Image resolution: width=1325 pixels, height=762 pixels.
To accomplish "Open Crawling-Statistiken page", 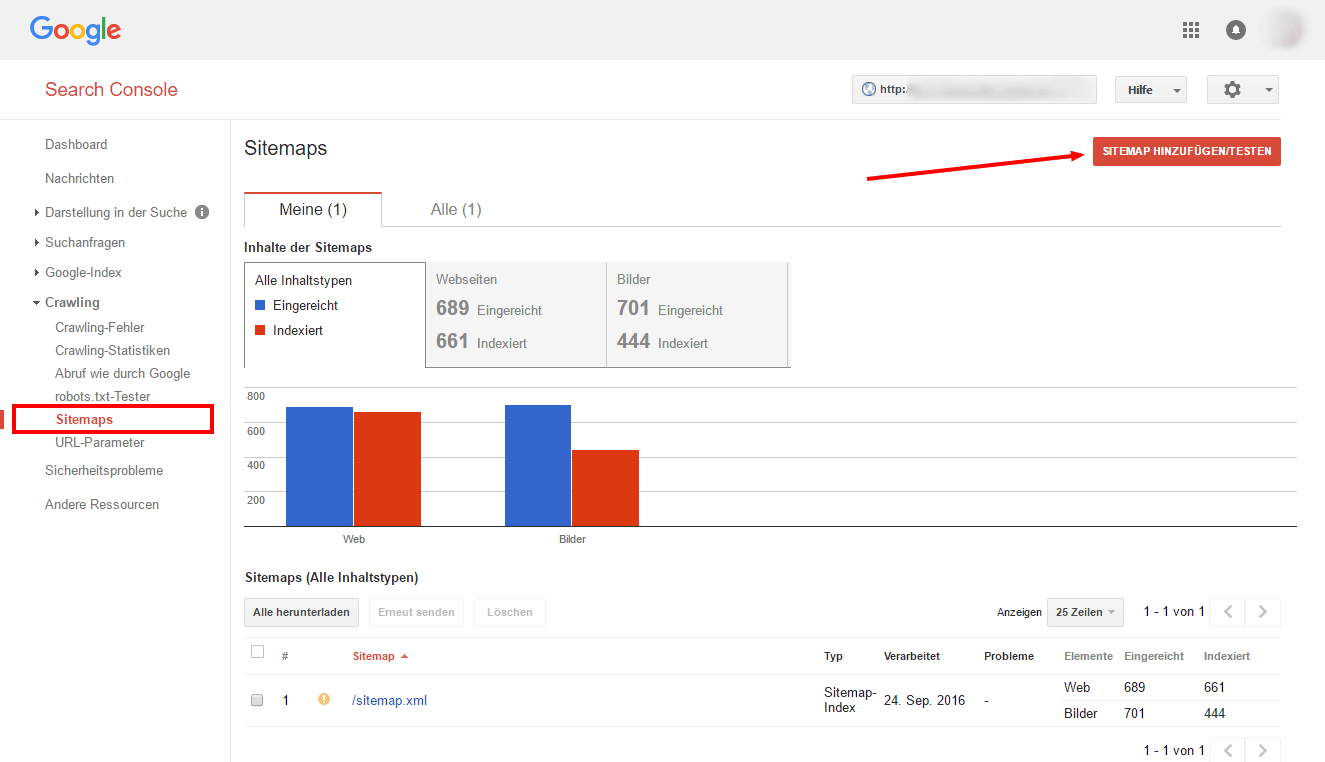I will pos(113,350).
